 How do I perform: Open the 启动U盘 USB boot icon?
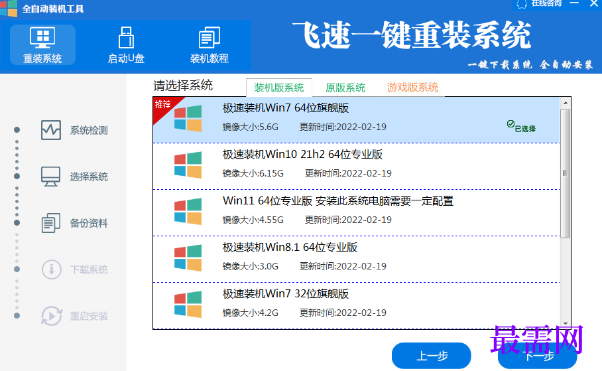coord(126,37)
